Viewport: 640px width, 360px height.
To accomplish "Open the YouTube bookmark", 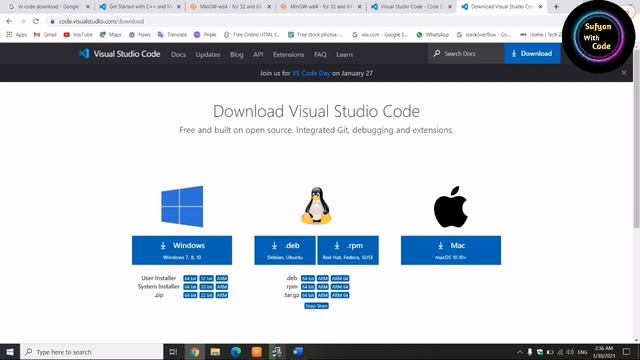I will click(x=78, y=35).
